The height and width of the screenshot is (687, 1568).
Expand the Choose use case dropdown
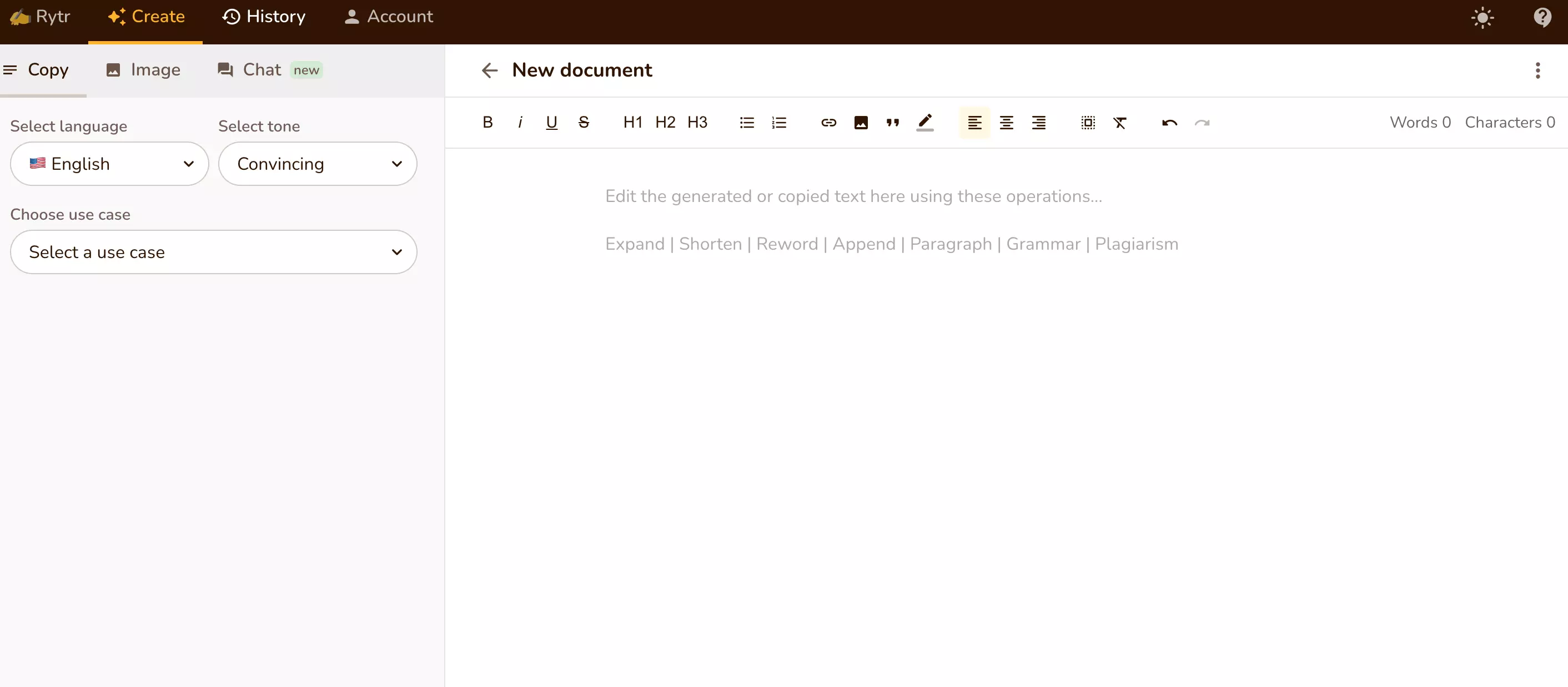213,252
